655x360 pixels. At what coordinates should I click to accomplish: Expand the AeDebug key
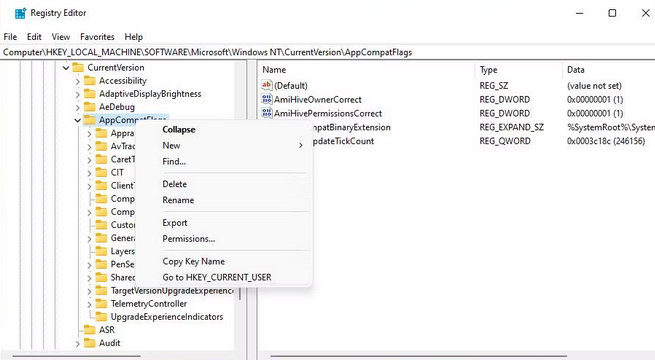(x=78, y=108)
